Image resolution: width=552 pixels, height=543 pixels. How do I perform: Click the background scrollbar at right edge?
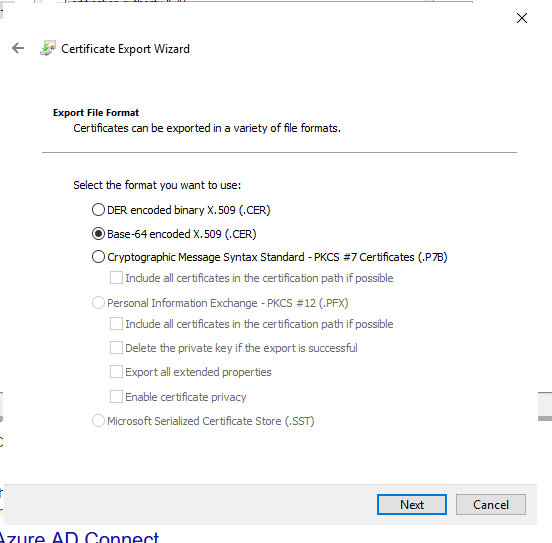coord(545,406)
